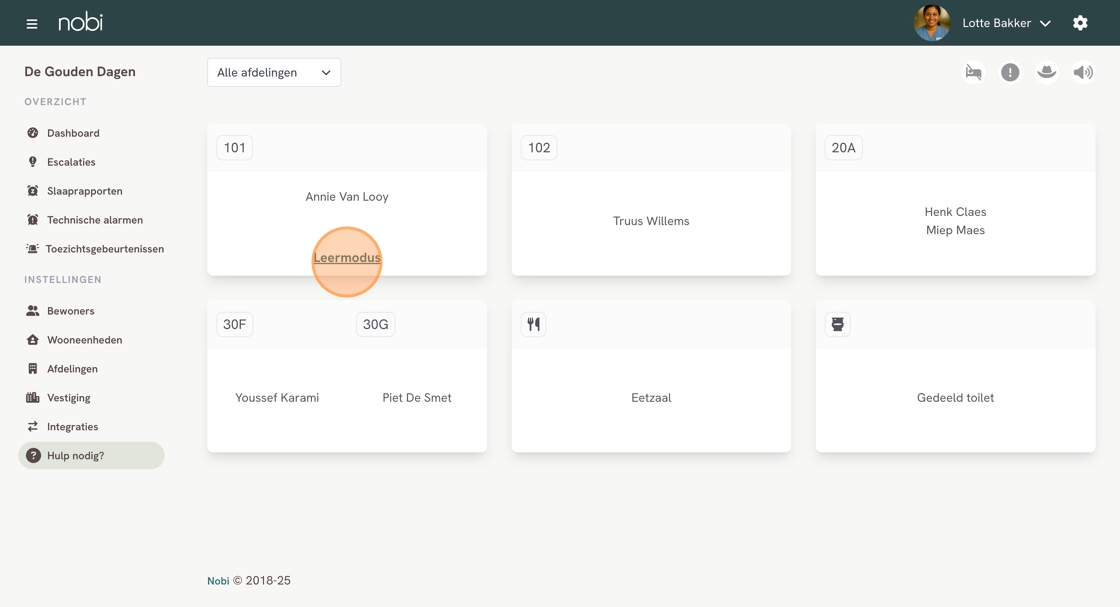
Task: Open the settings gear icon
Action: 1080,23
